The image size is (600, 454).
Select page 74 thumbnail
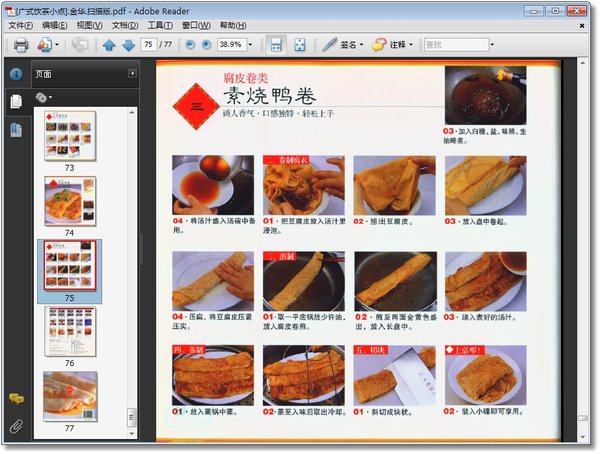70,201
